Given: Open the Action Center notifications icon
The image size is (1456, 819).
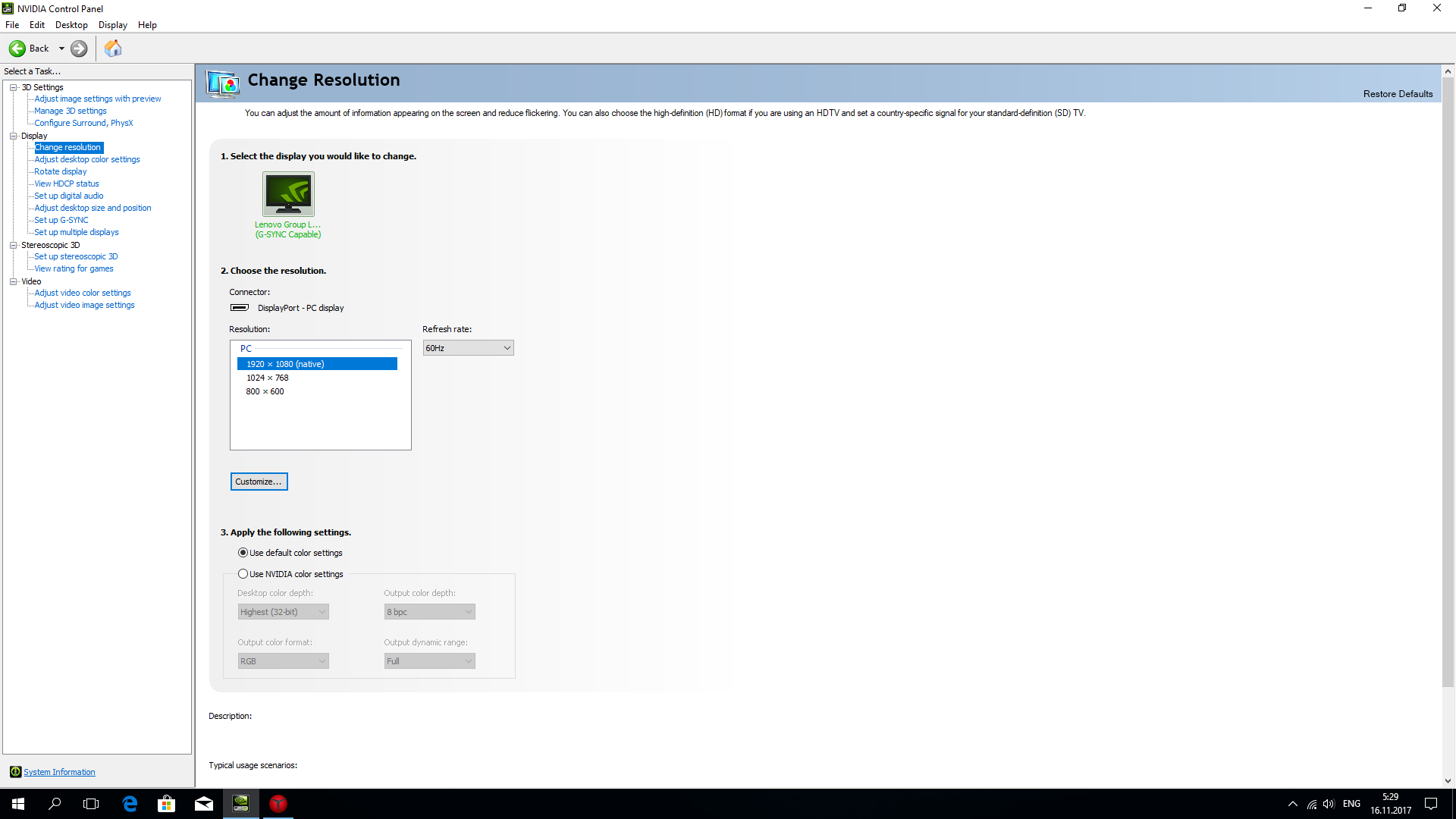Looking at the screenshot, I should (x=1431, y=804).
